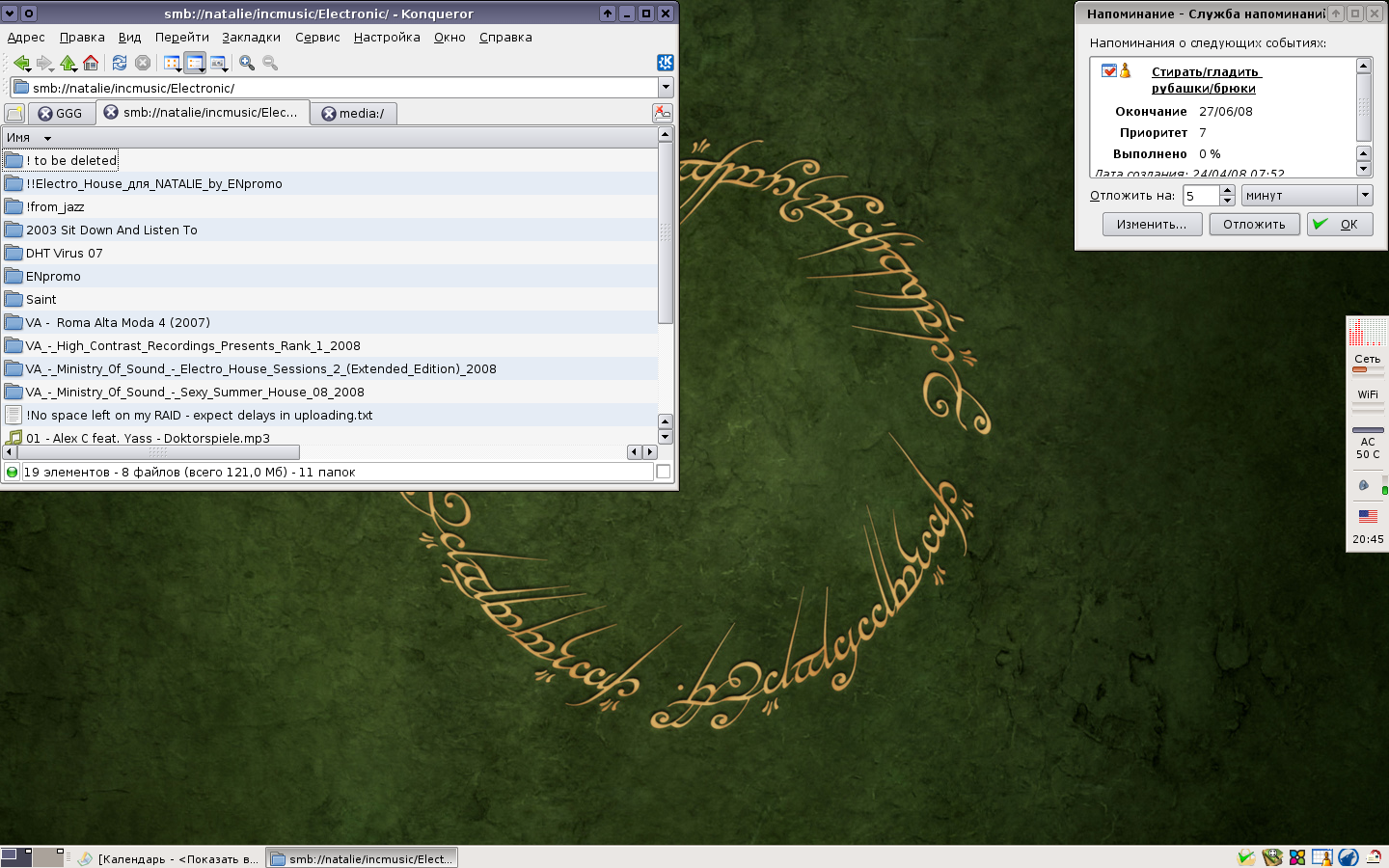Viewport: 1389px width, 868px height.
Task: Click the Изменить... button in the reminder
Action: pos(1152,225)
